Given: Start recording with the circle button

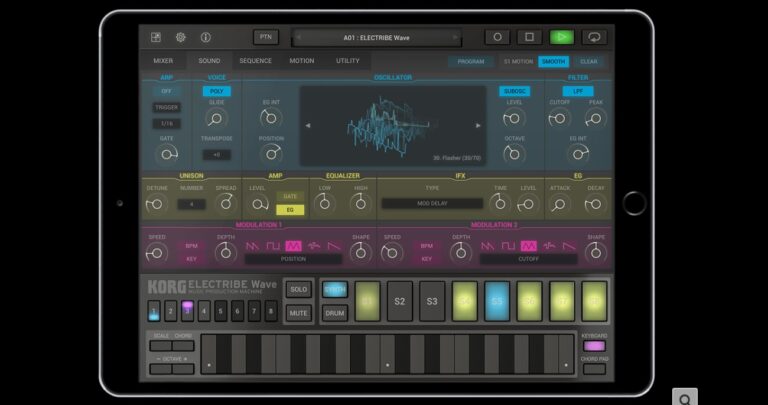Looking at the screenshot, I should pyautogui.click(x=497, y=37).
